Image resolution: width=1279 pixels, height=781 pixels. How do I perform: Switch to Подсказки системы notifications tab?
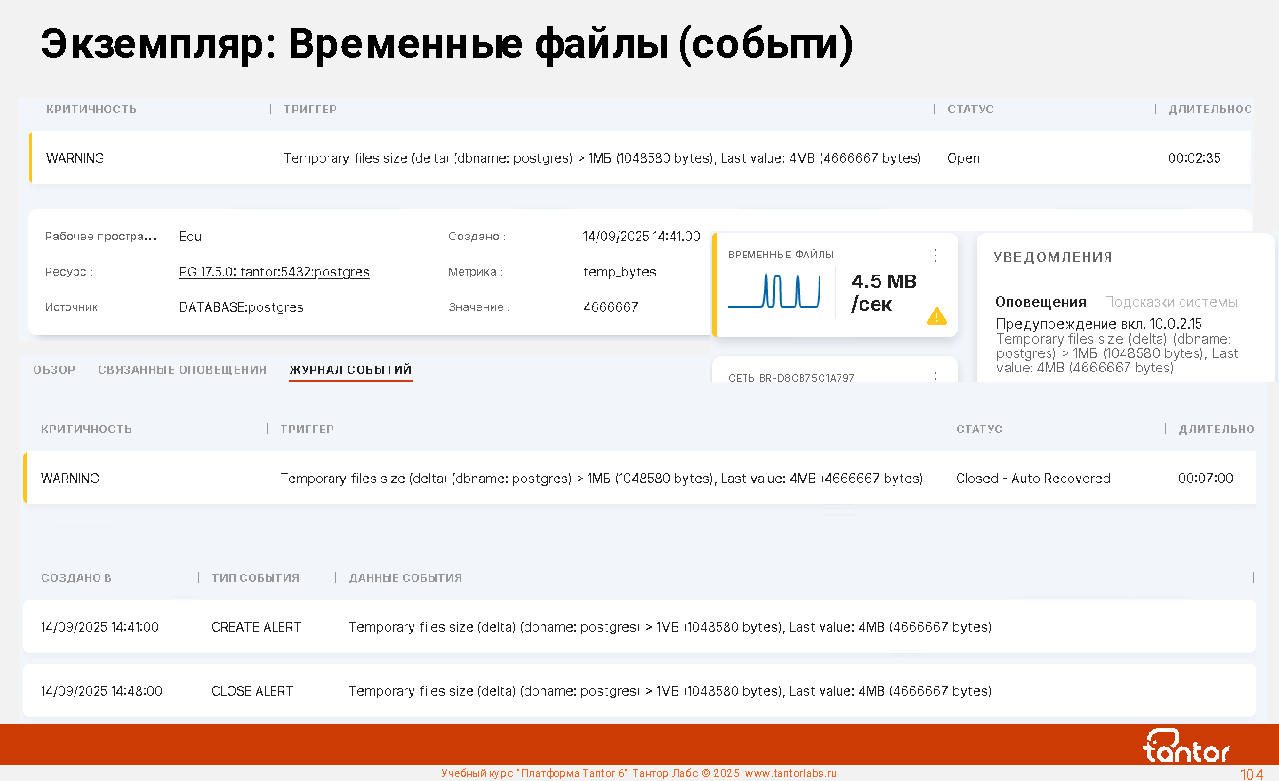coord(1171,302)
